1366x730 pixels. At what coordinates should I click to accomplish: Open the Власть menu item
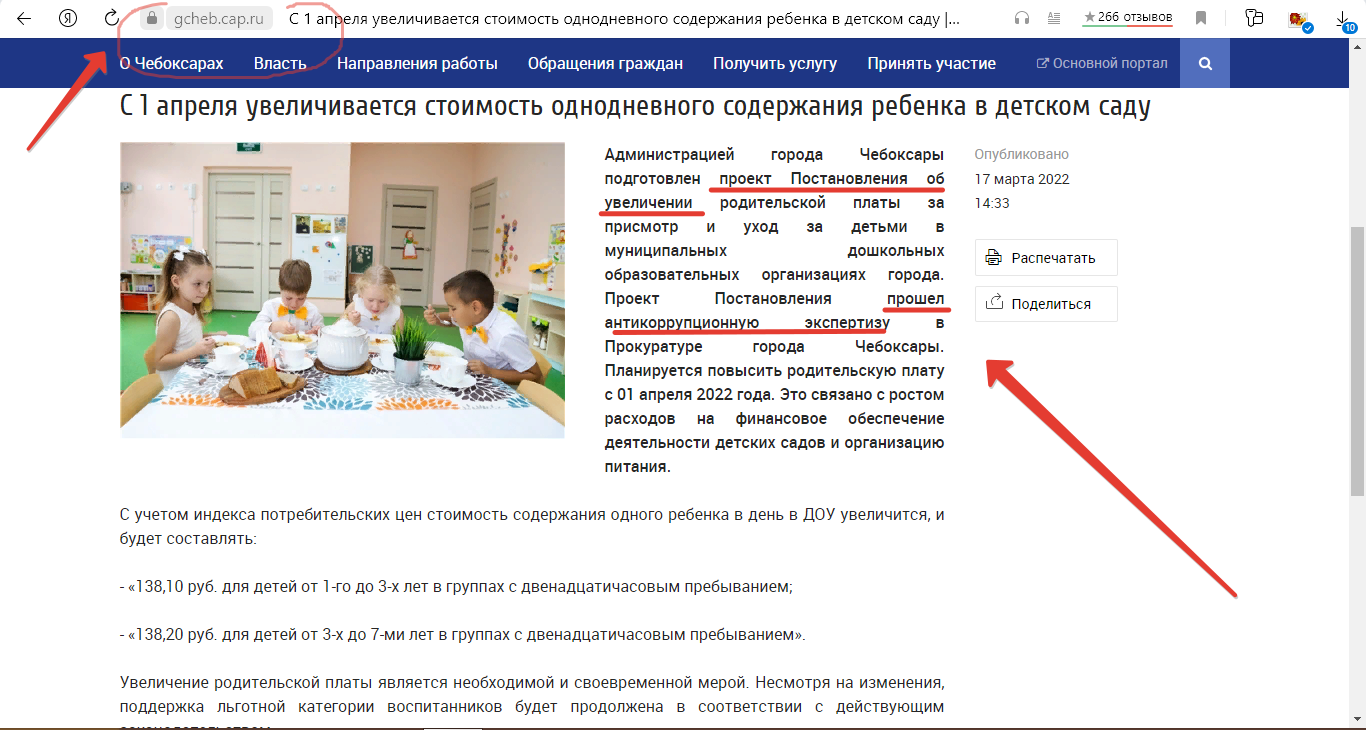281,62
